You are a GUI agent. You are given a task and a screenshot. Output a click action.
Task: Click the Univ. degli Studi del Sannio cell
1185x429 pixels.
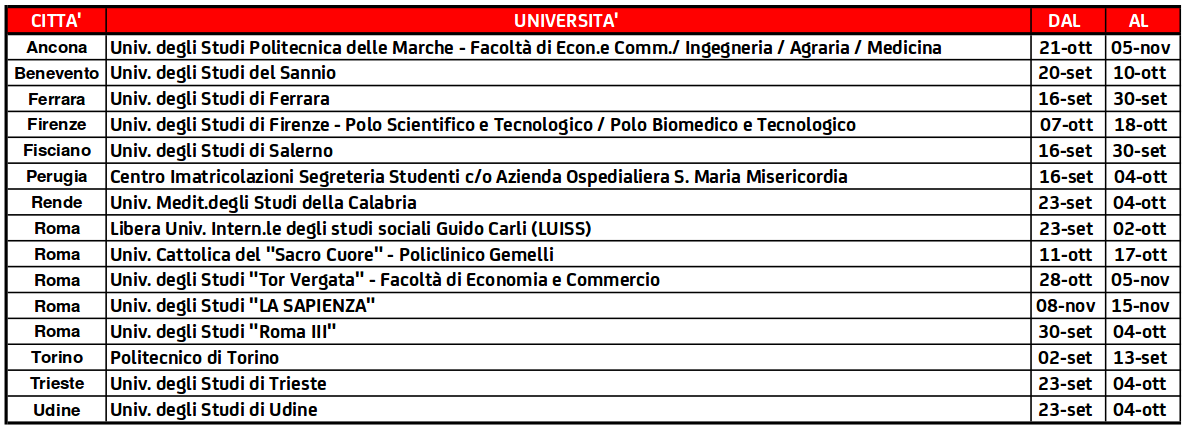[568, 73]
